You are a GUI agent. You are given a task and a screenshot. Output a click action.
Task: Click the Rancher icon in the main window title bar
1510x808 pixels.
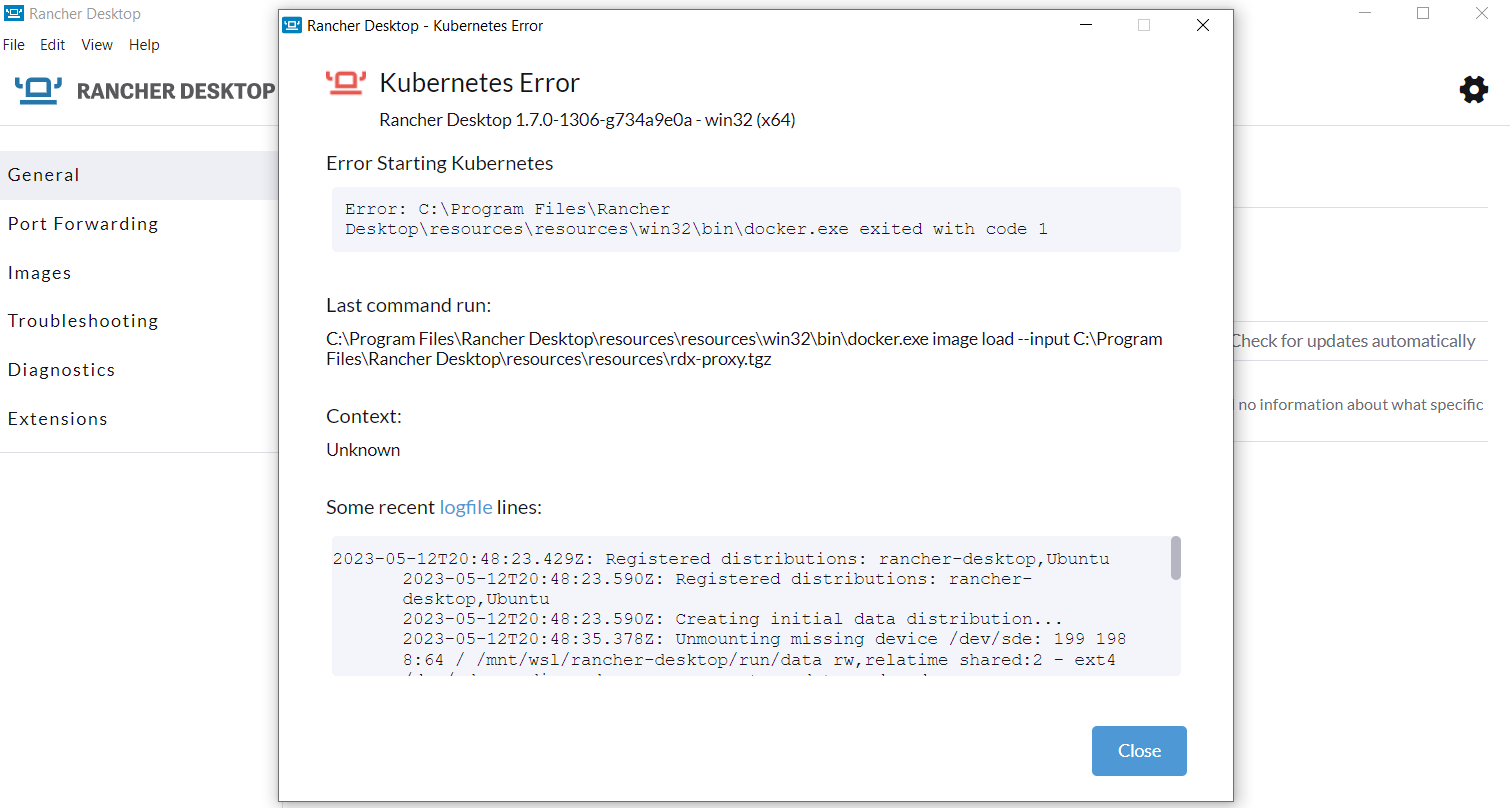tap(15, 13)
